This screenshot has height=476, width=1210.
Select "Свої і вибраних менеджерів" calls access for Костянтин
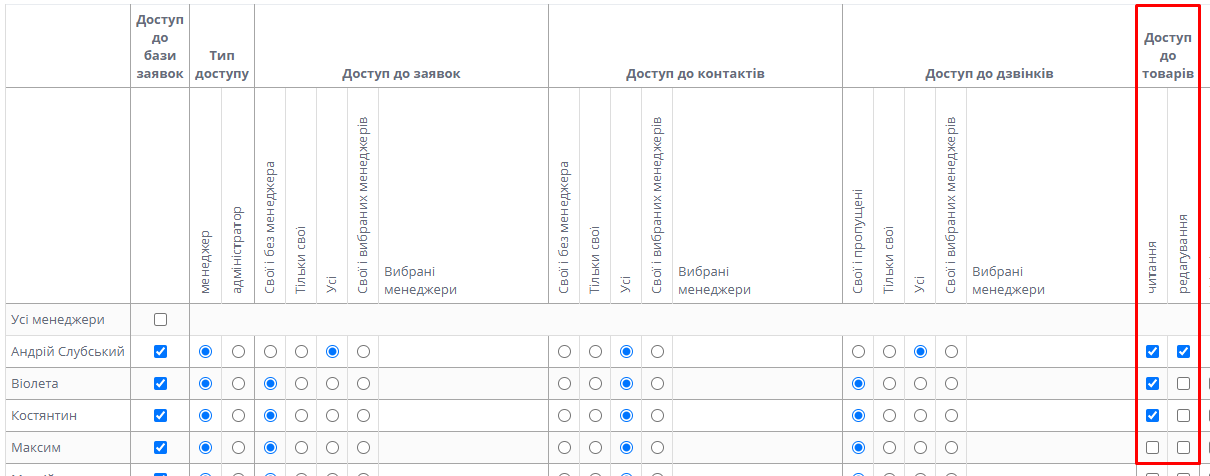951,415
